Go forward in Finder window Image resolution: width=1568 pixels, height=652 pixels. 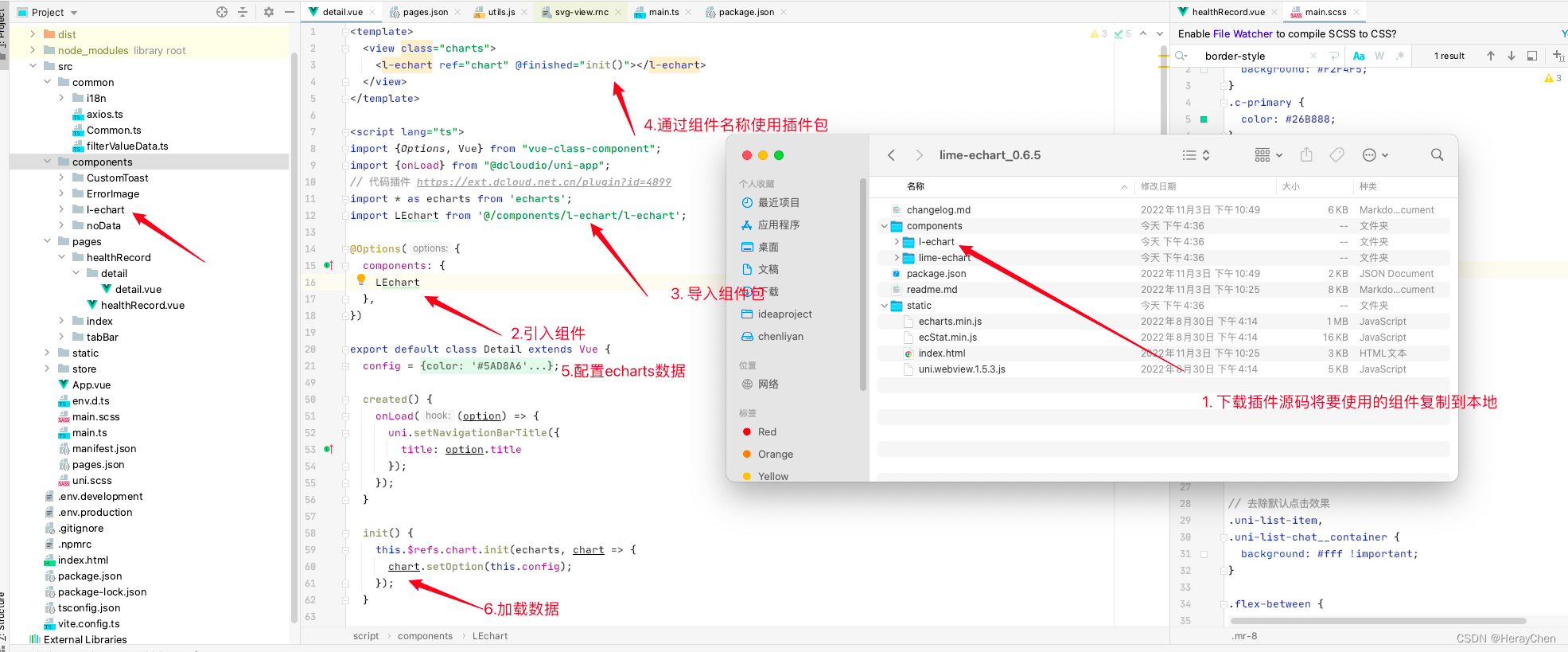click(x=919, y=155)
